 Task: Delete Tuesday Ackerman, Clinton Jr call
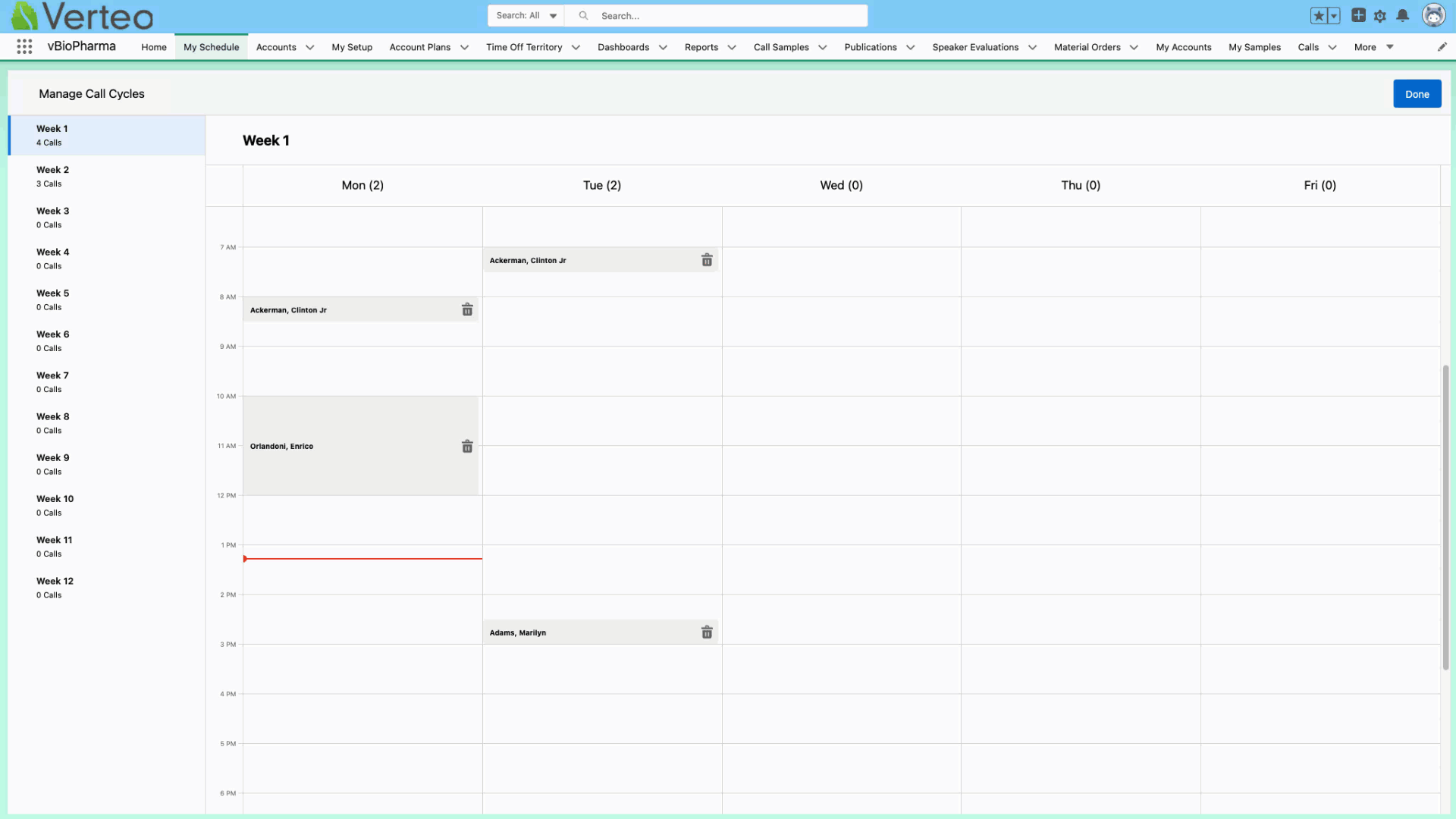[x=707, y=260]
